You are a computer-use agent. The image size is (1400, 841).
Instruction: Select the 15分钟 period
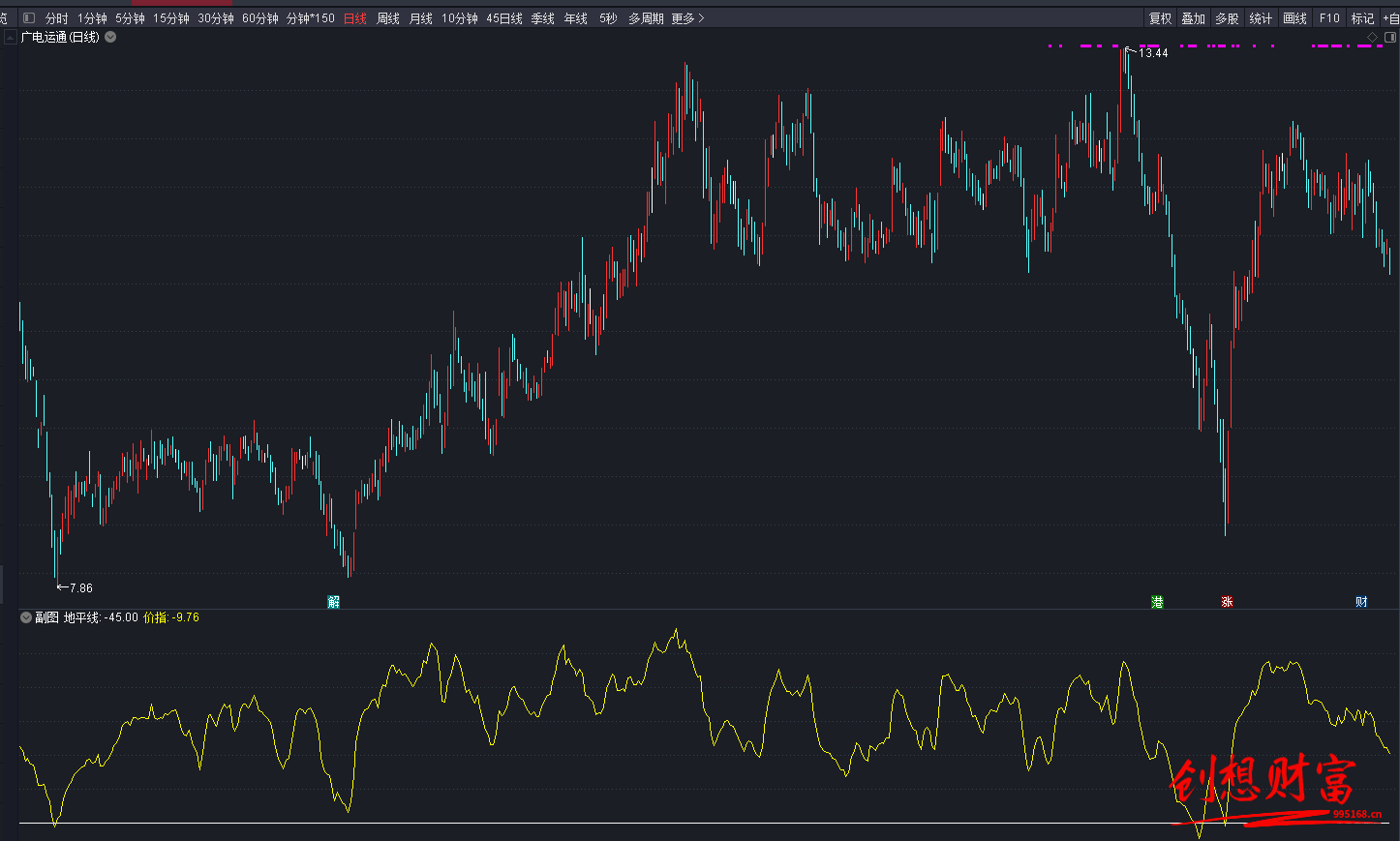click(171, 18)
